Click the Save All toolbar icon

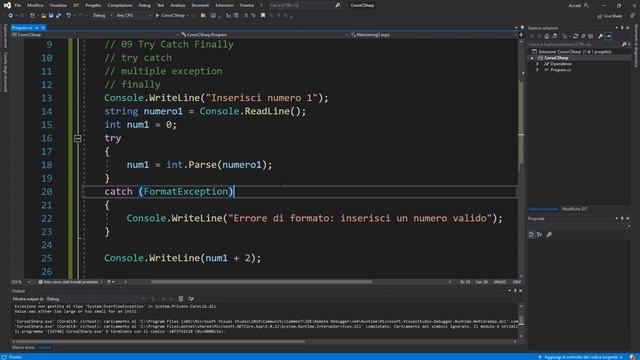pyautogui.click(x=58, y=16)
